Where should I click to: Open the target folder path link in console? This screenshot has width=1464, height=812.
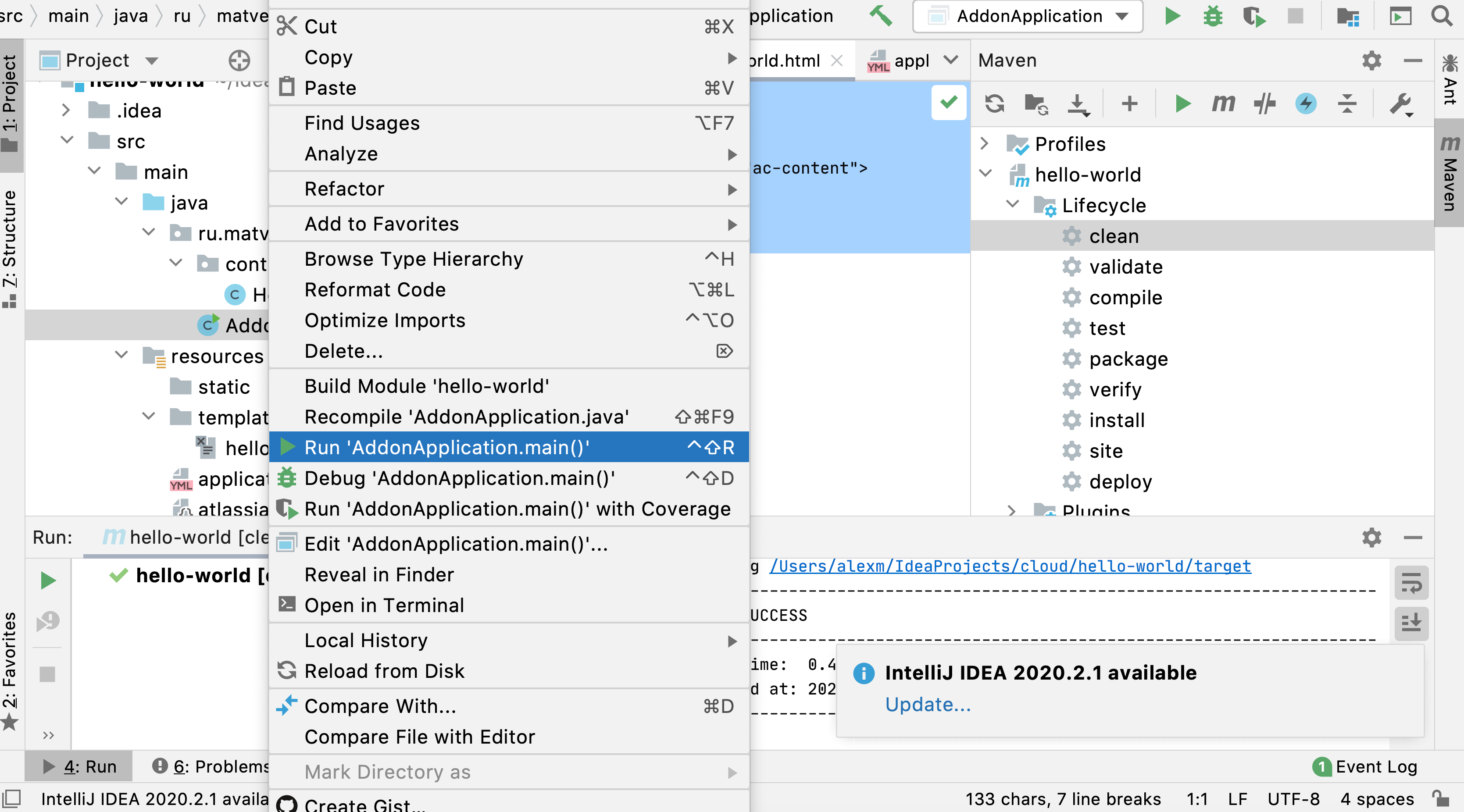point(1010,566)
